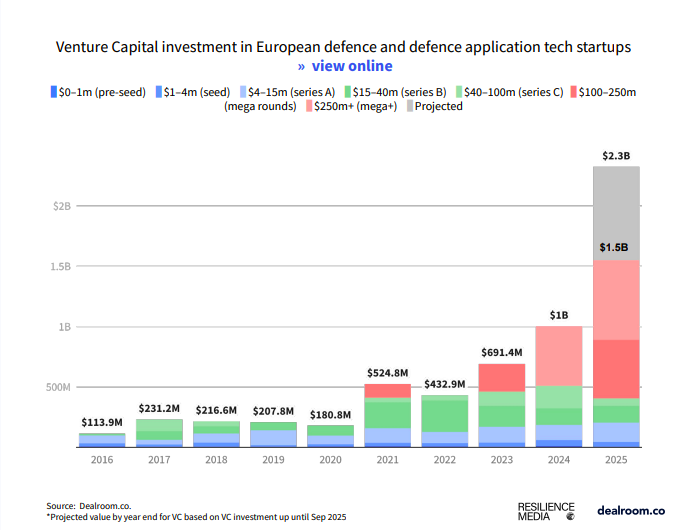Click the $2.3B label above 2025 bar
Image resolution: width=679 pixels, height=530 pixels.
616,156
